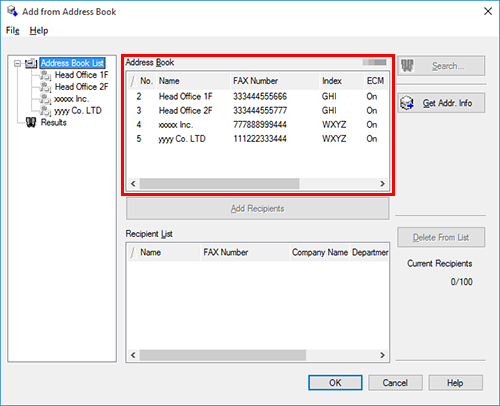Click the Head Office 1F tree icon
Screen dimensions: 500x406
[x=45, y=75]
